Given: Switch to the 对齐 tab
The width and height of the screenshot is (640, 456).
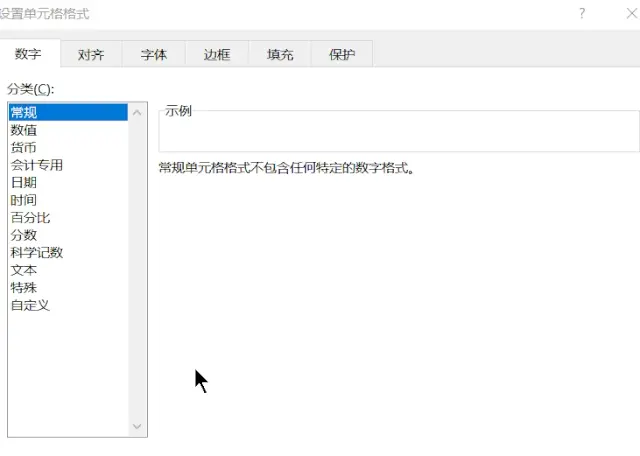Looking at the screenshot, I should [x=91, y=54].
